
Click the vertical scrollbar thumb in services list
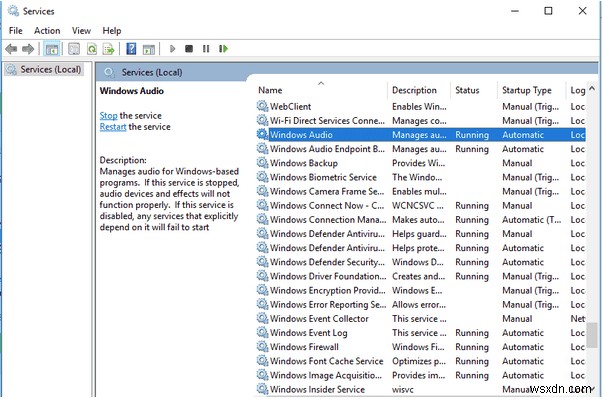tap(592, 335)
